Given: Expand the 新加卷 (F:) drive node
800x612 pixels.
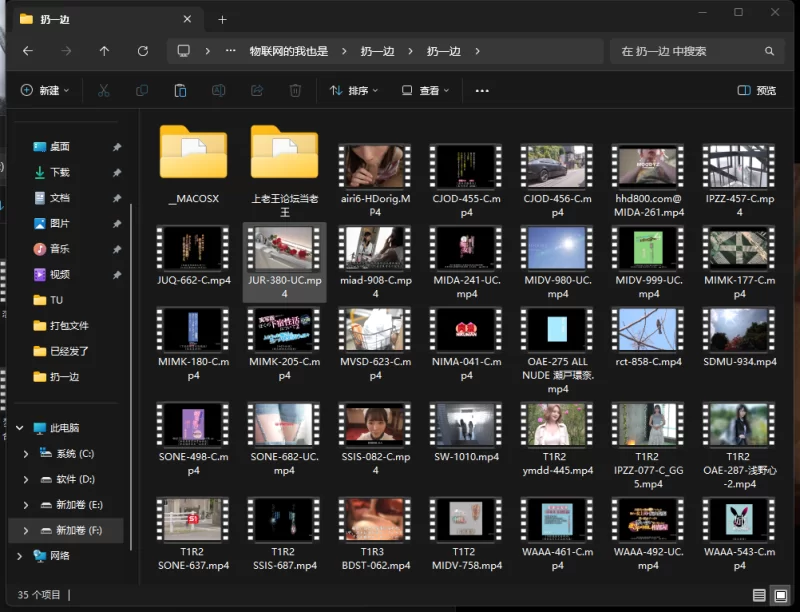Looking at the screenshot, I should 26,530.
